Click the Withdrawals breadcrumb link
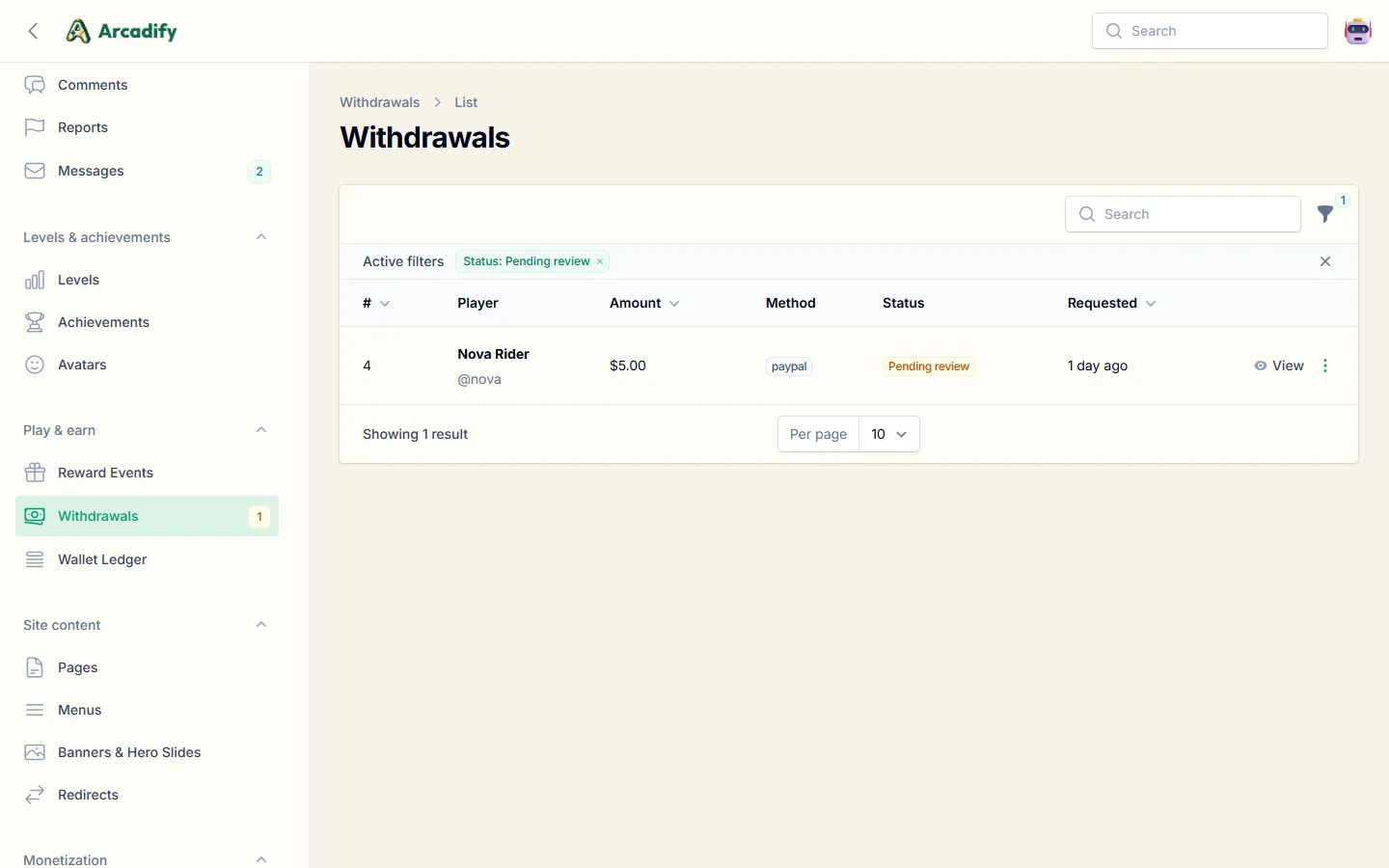Viewport: 1389px width, 868px height. (x=380, y=102)
